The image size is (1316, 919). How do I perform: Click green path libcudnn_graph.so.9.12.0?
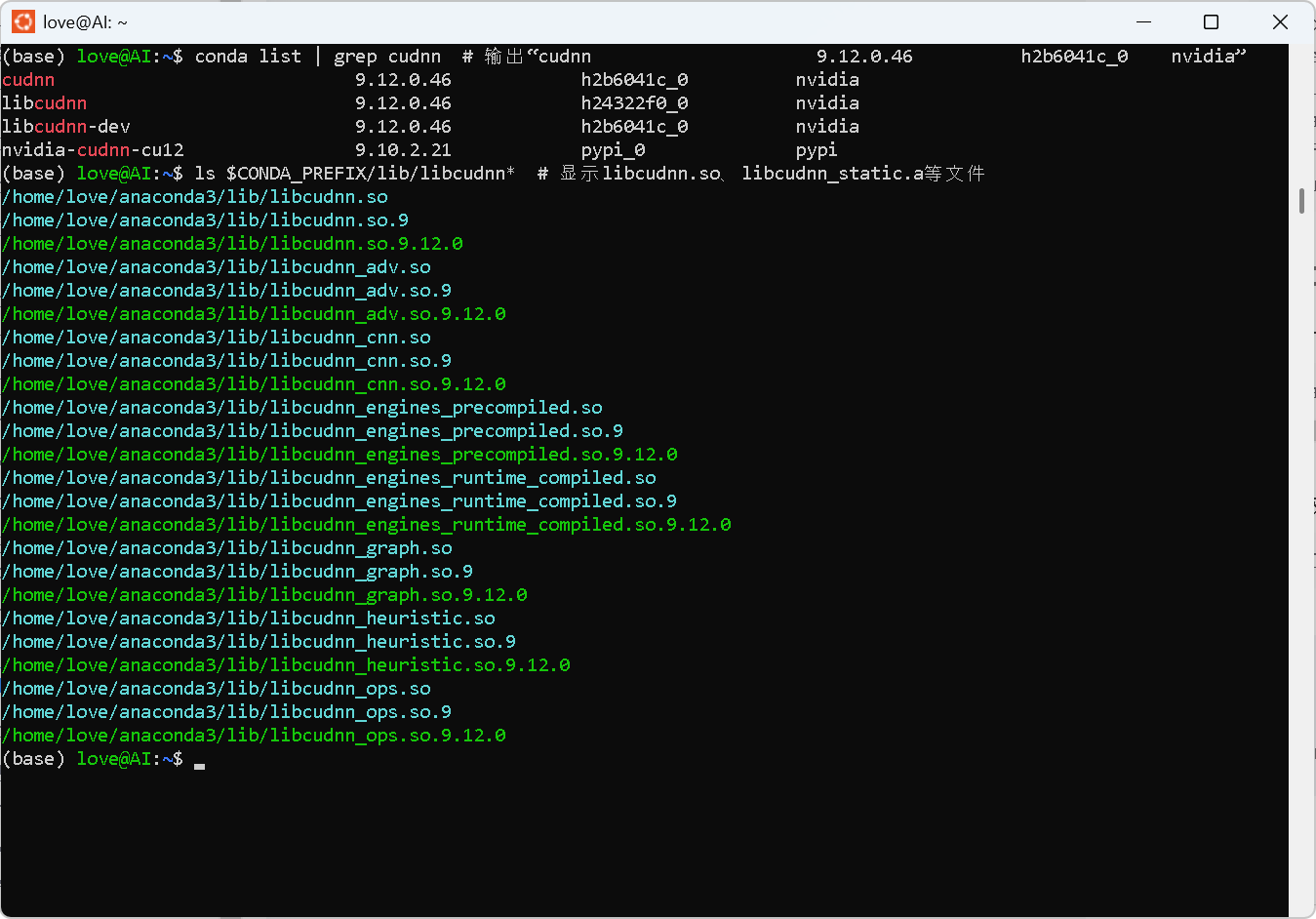click(264, 595)
